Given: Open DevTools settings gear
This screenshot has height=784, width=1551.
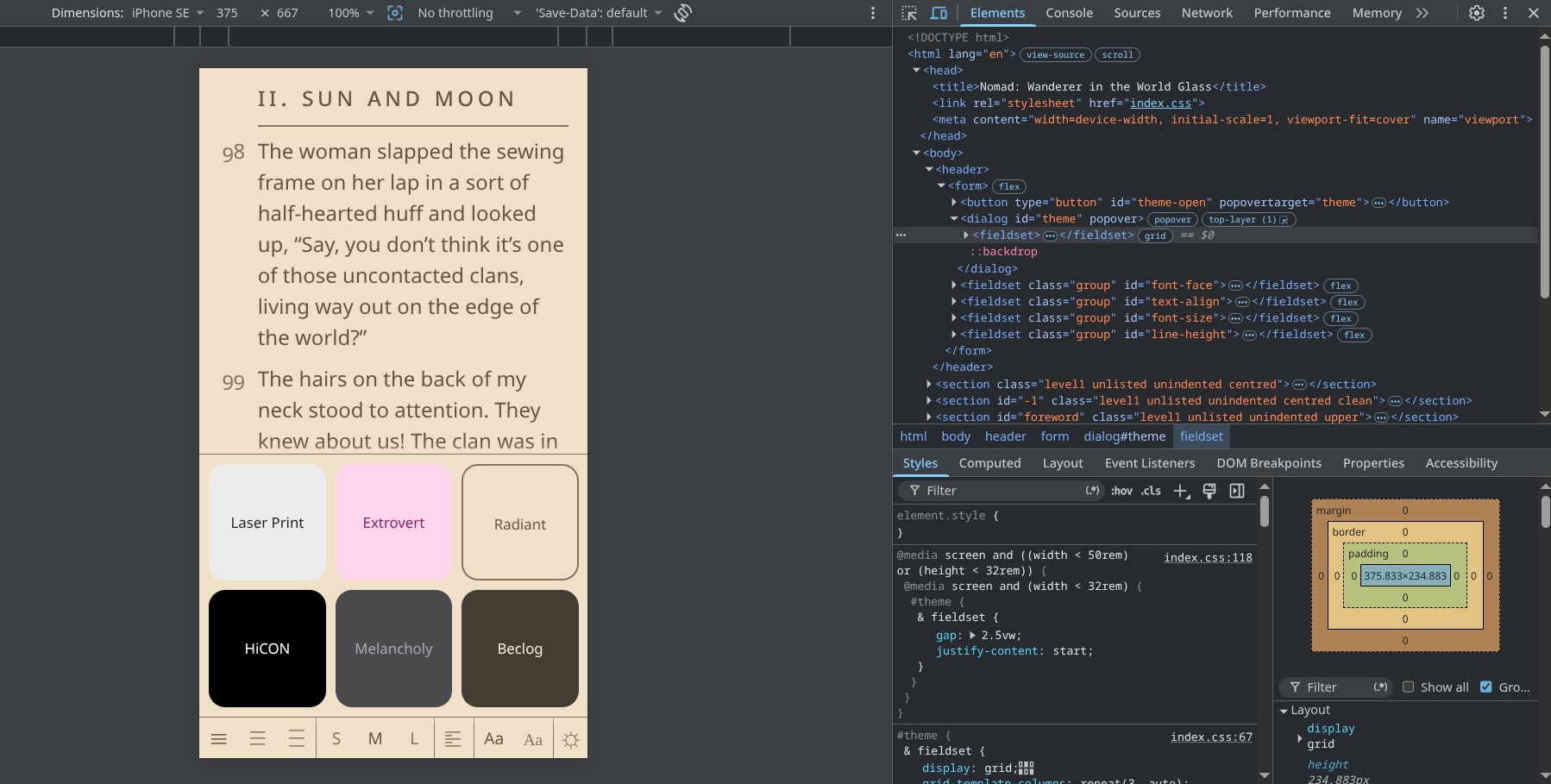Looking at the screenshot, I should click(x=1477, y=13).
